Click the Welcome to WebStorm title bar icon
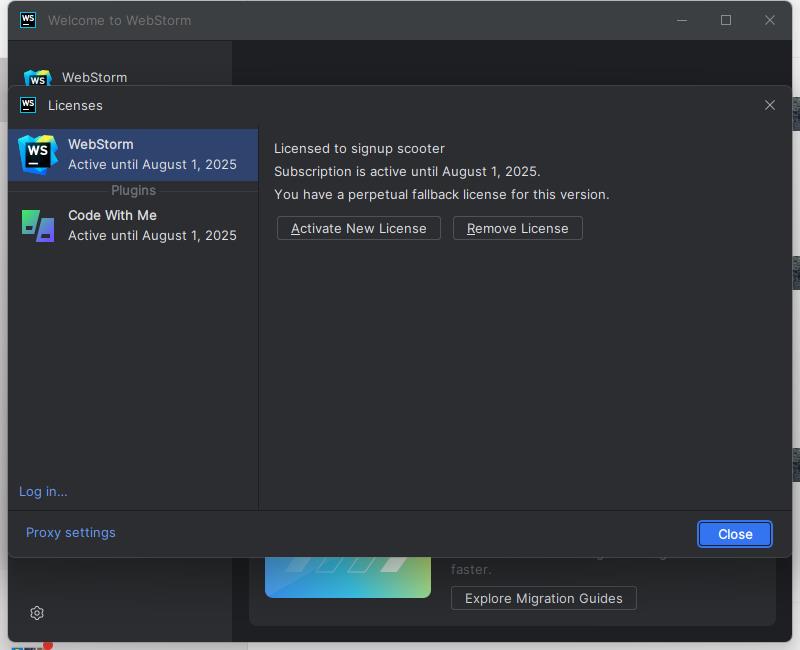Screen dimensions: 800x650 [x=28, y=20]
